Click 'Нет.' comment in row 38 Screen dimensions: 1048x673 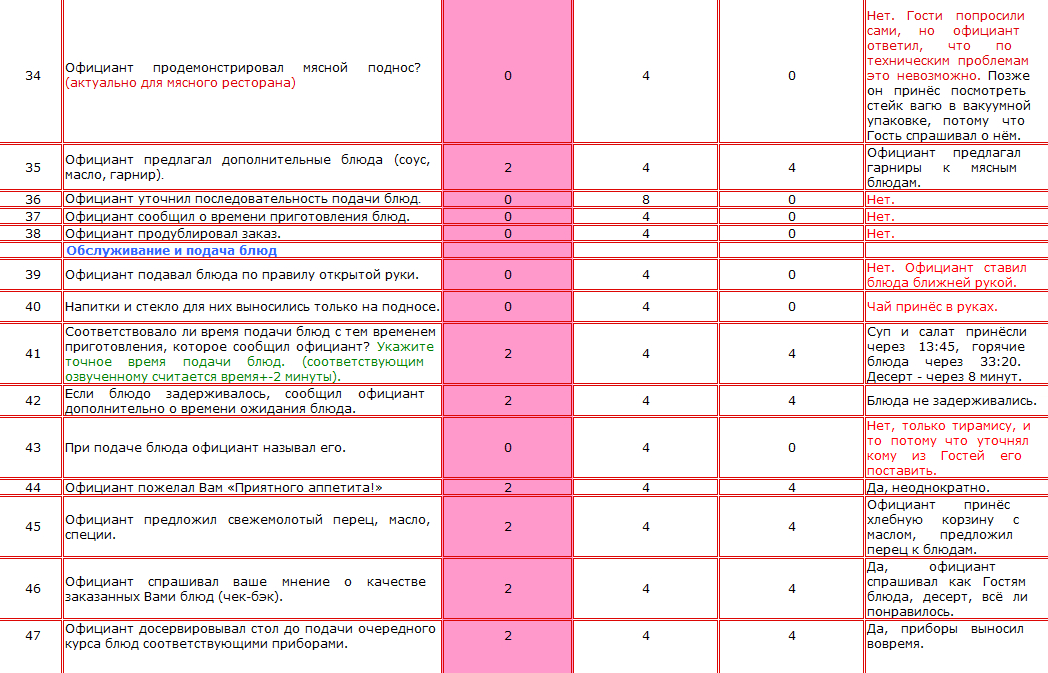[x=880, y=234]
